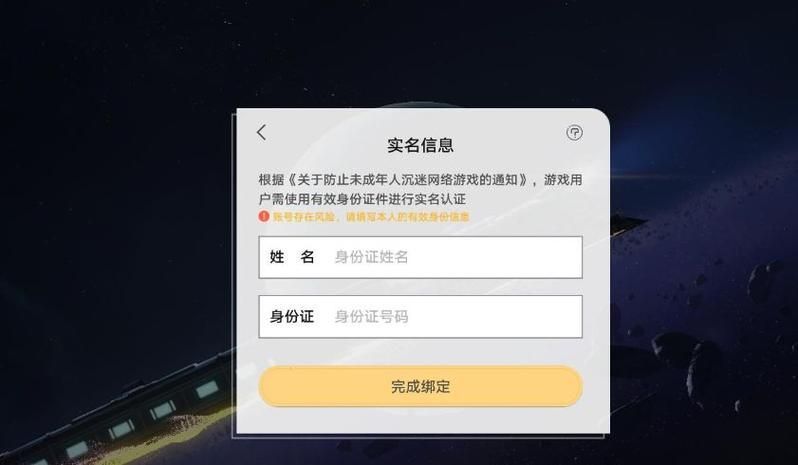Click the red exclamation warning icon
798x465 pixels.
tap(264, 216)
